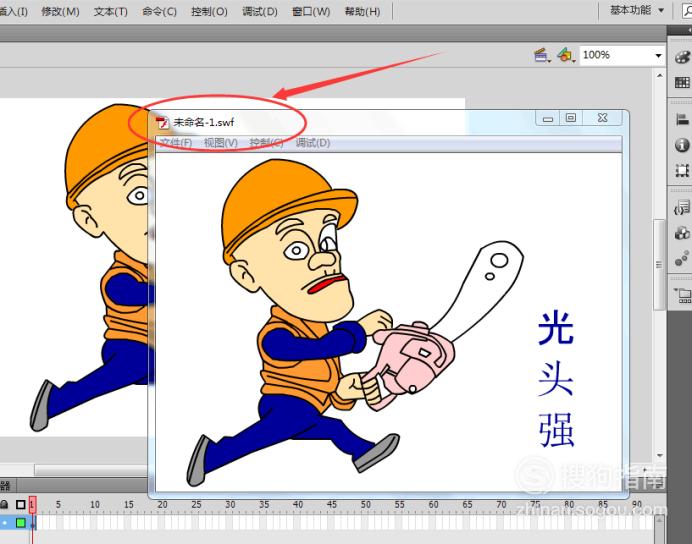Open the Code Snippets panel icon
The height and width of the screenshot is (544, 692).
click(682, 207)
